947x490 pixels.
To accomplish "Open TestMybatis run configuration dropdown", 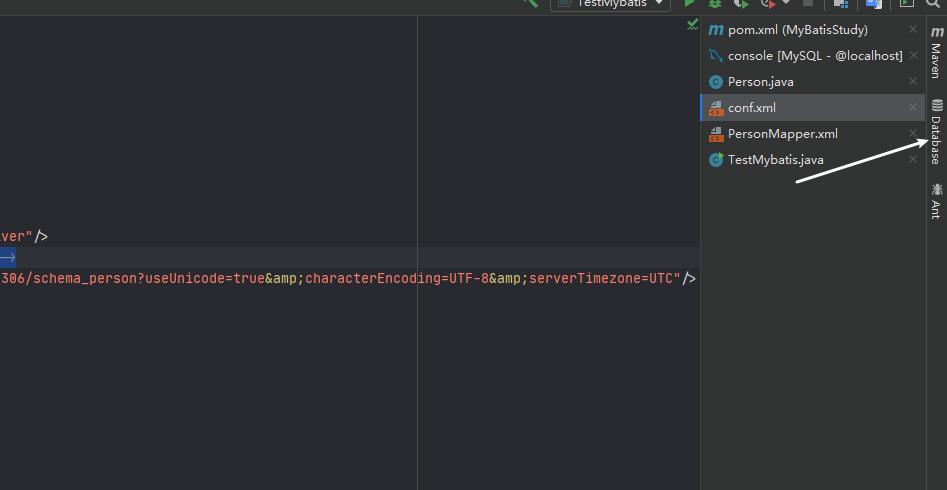I will [x=610, y=4].
